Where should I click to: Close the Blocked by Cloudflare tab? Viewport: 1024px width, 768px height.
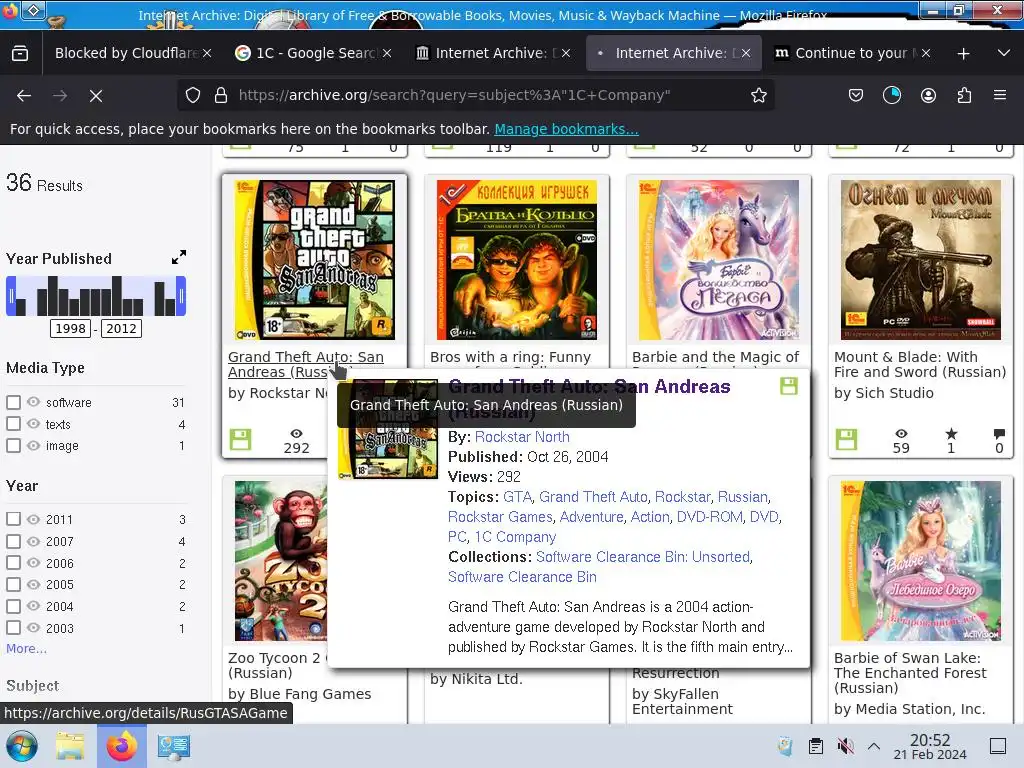pyautogui.click(x=206, y=53)
